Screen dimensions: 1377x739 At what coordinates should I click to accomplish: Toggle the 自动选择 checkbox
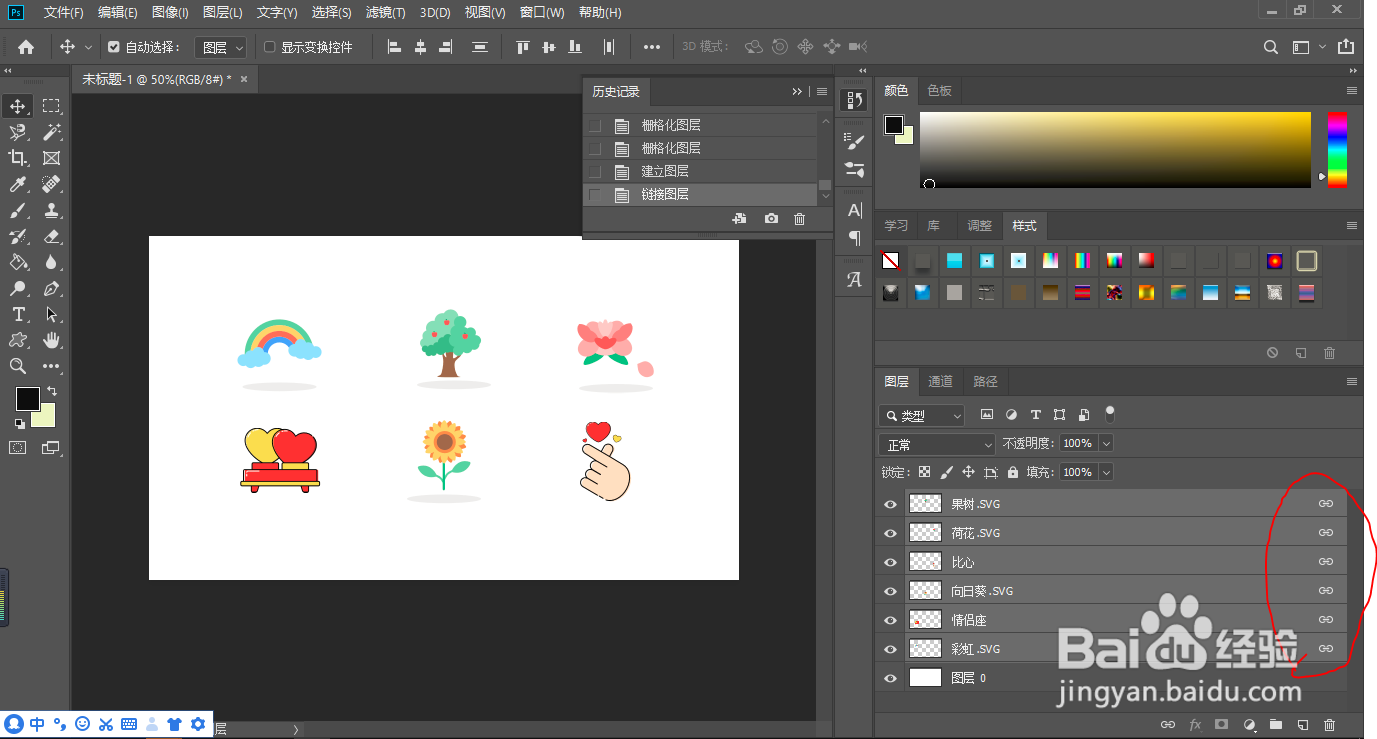tap(114, 47)
